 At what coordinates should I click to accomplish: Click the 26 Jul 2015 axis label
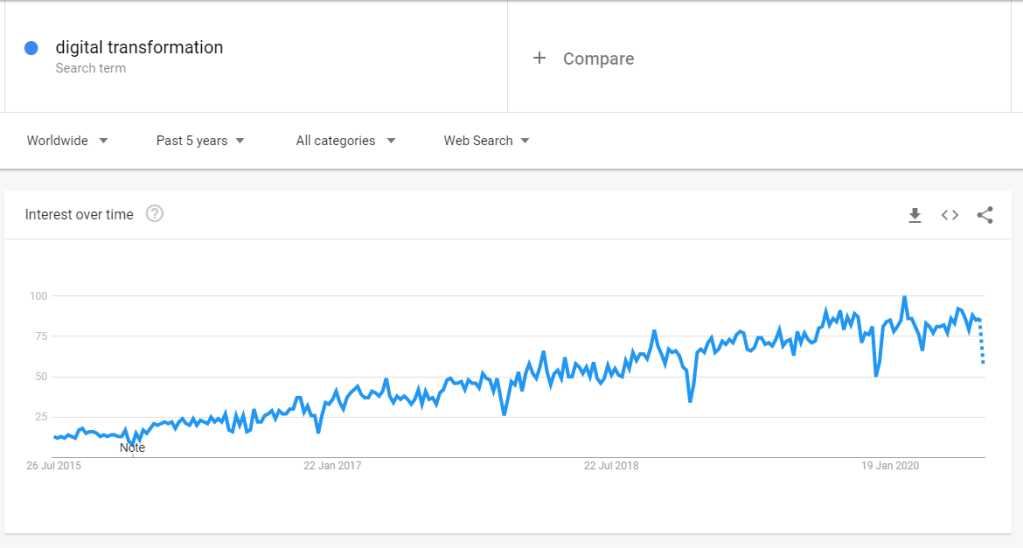coord(55,465)
